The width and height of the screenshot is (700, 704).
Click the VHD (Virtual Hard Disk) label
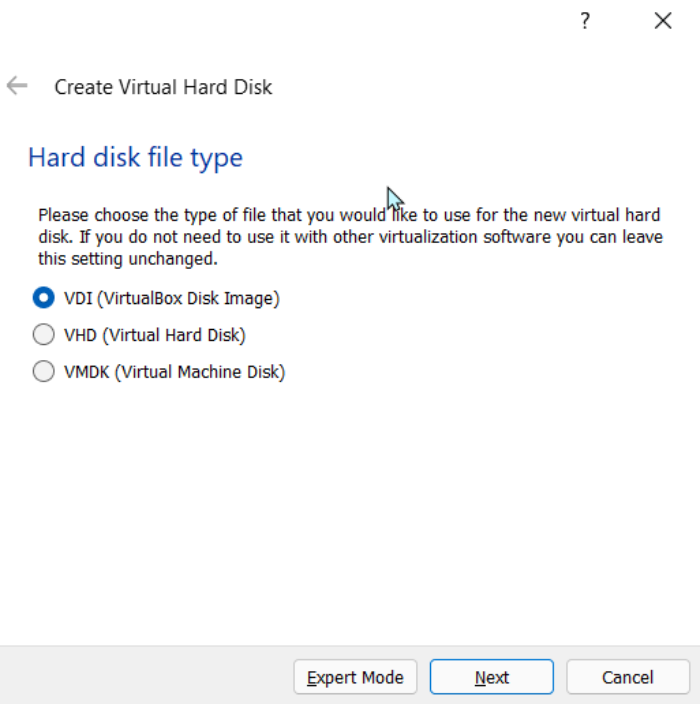[154, 335]
